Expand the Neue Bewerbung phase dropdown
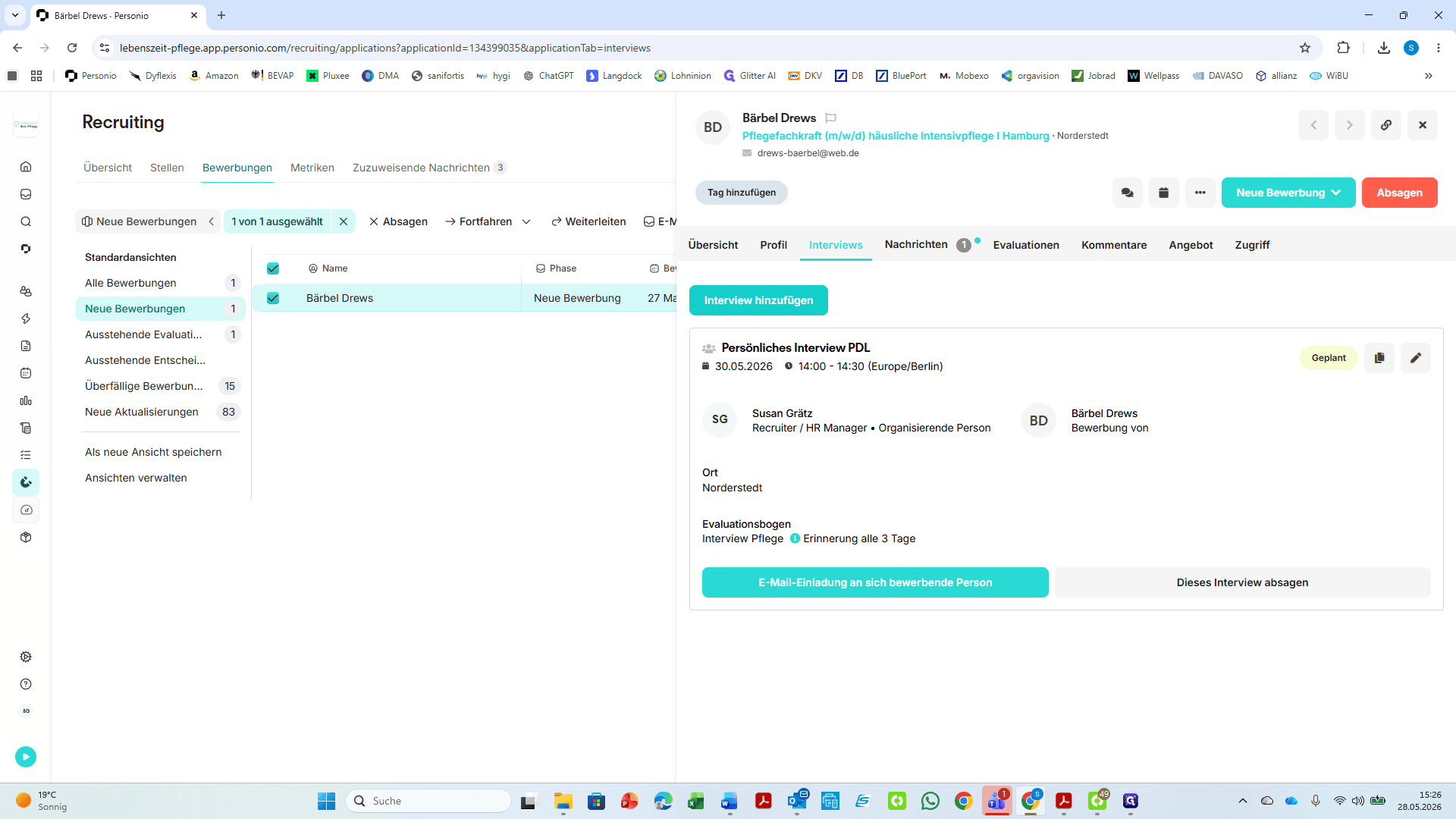Screen dimensions: 1456x819 1288,193
